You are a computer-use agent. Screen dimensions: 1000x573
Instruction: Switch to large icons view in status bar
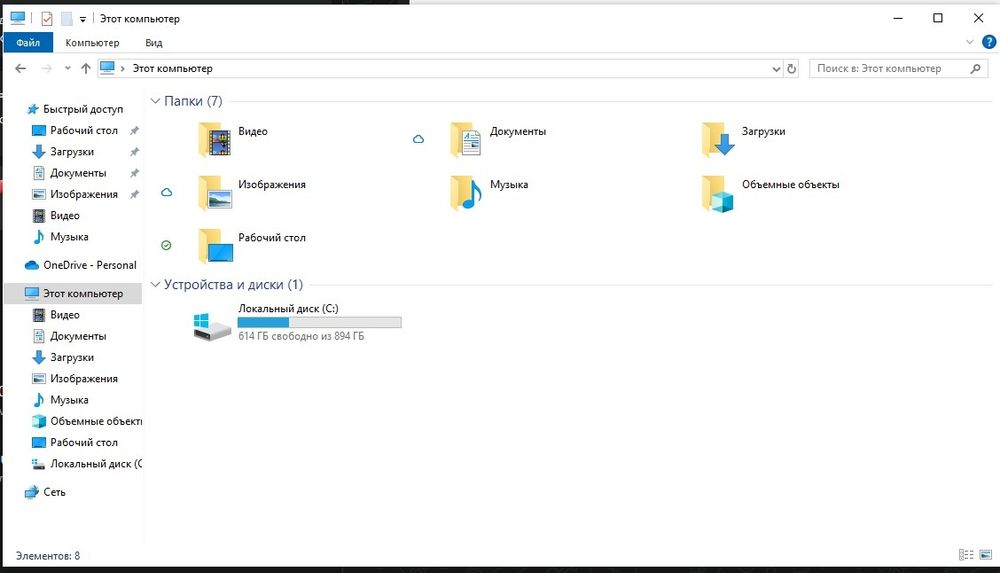(985, 554)
